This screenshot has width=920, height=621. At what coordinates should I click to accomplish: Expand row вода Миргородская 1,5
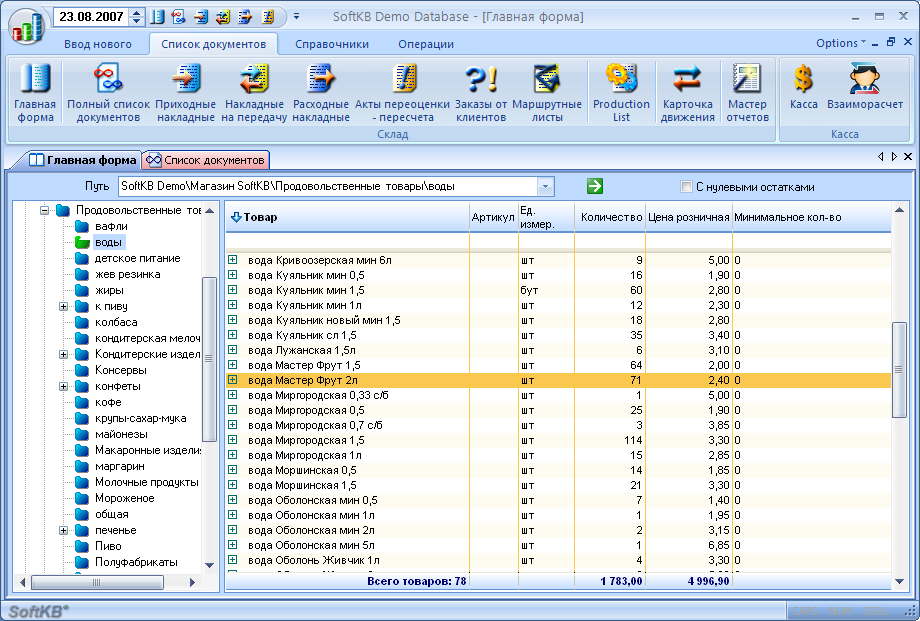[x=232, y=440]
